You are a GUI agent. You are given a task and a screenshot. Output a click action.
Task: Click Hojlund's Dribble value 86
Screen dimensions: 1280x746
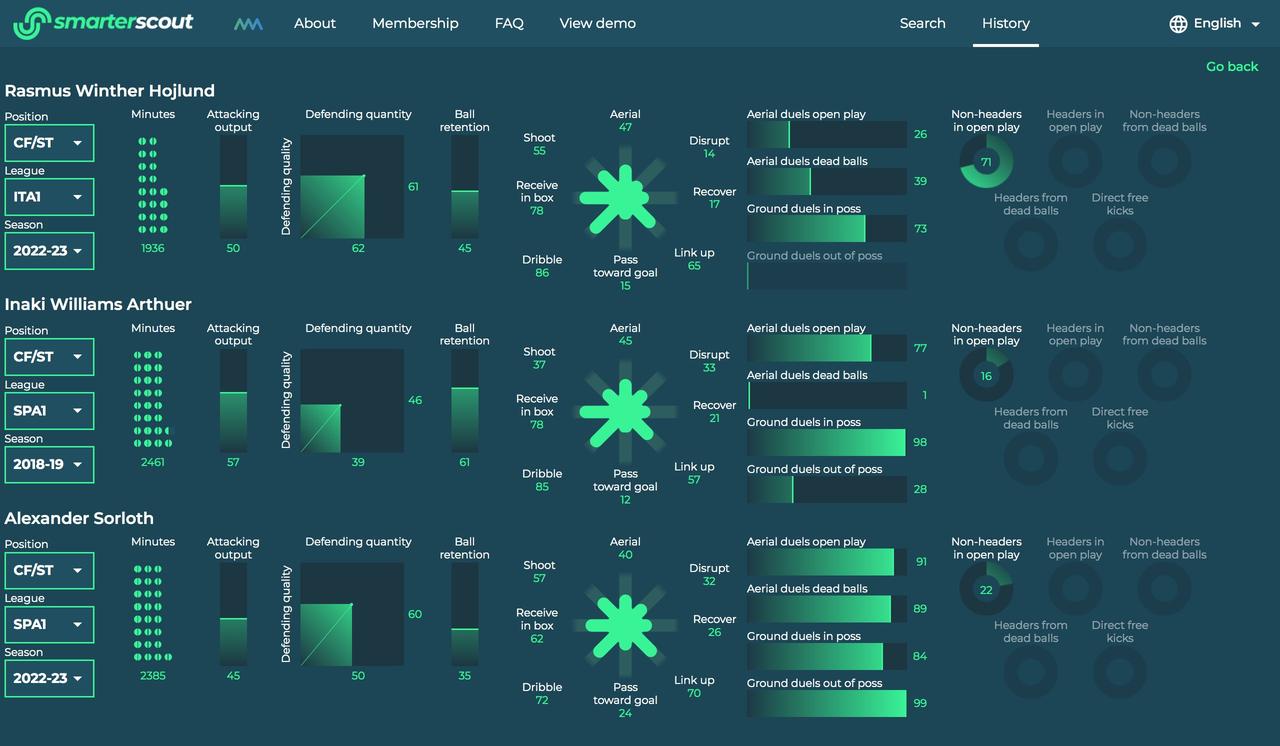542,273
